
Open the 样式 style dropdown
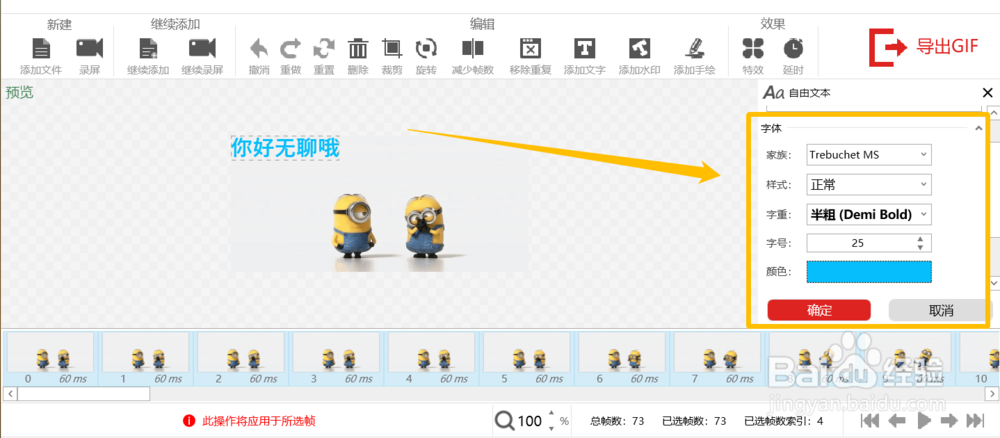tap(869, 185)
